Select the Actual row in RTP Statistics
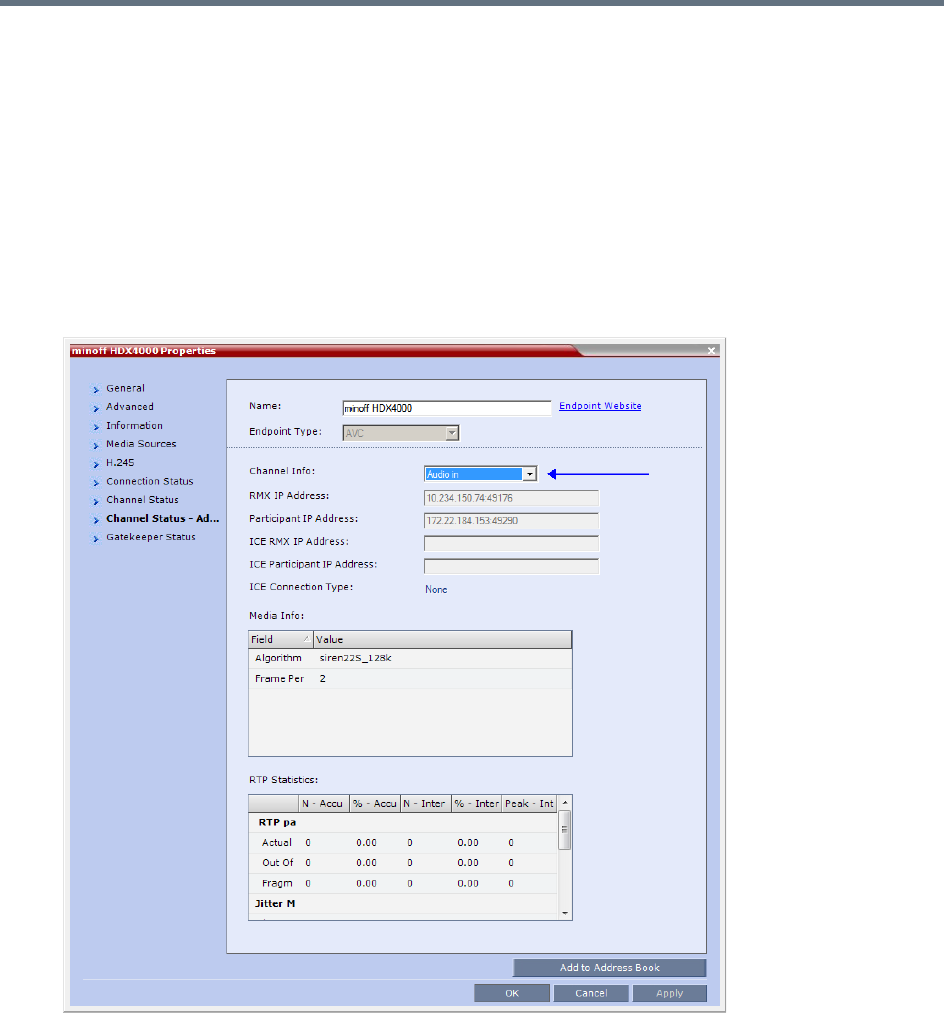Image resolution: width=944 pixels, height=1013 pixels. 403,842
